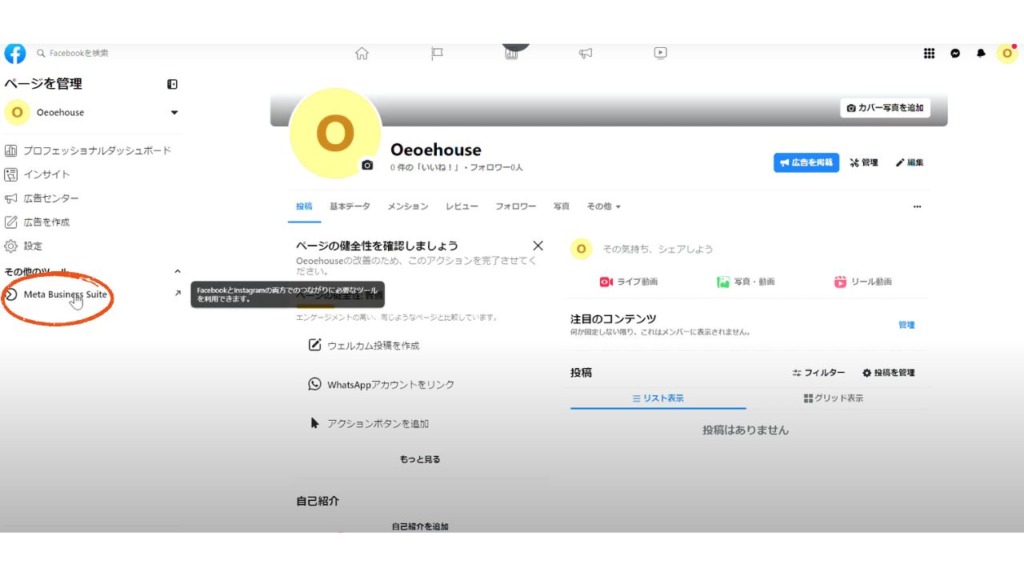Image resolution: width=1024 pixels, height=576 pixels.
Task: Click the 広告を掲載 button
Action: point(806,162)
